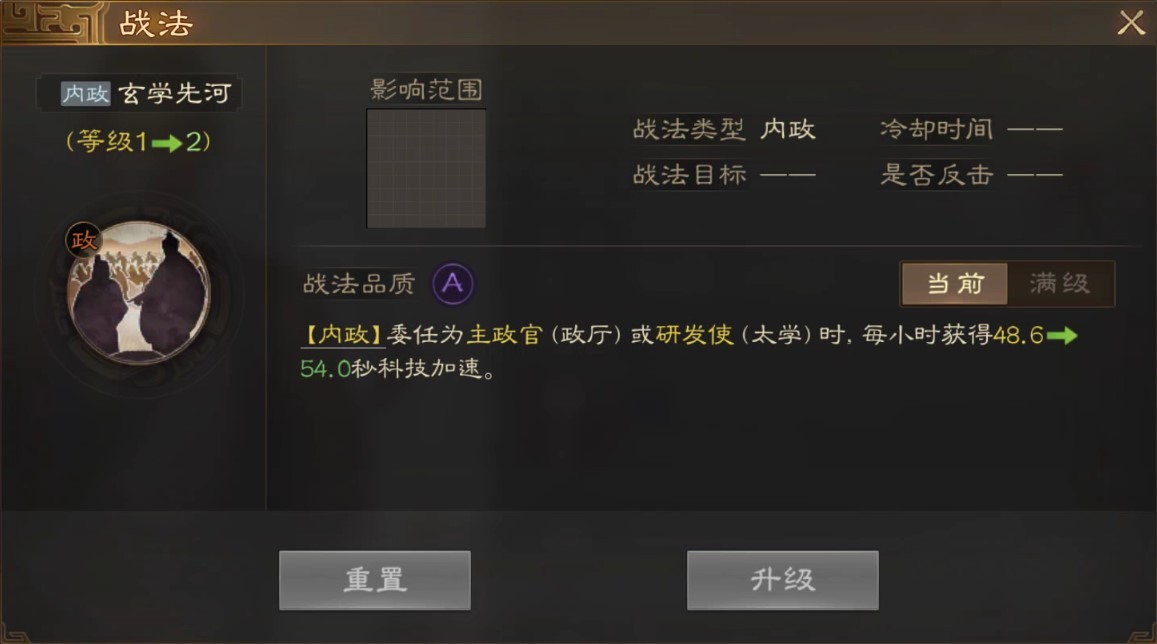1157x644 pixels.
Task: Click the circular 玄学先河 skill portrait
Action: point(138,293)
